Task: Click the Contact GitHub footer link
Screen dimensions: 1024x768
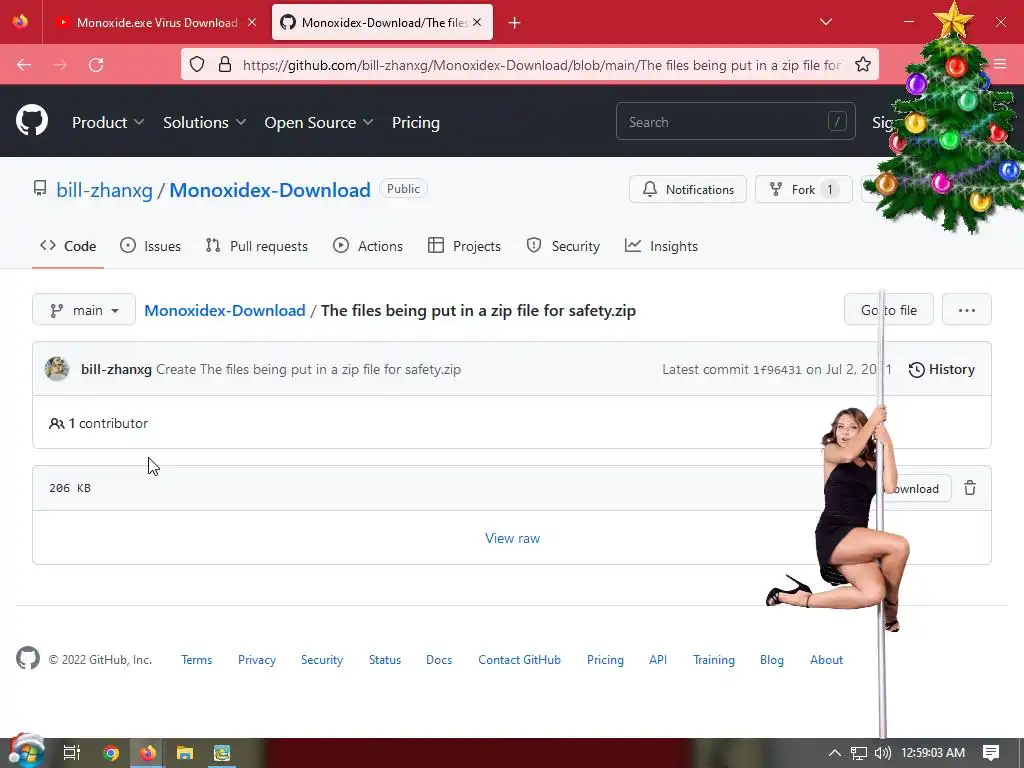Action: click(519, 660)
